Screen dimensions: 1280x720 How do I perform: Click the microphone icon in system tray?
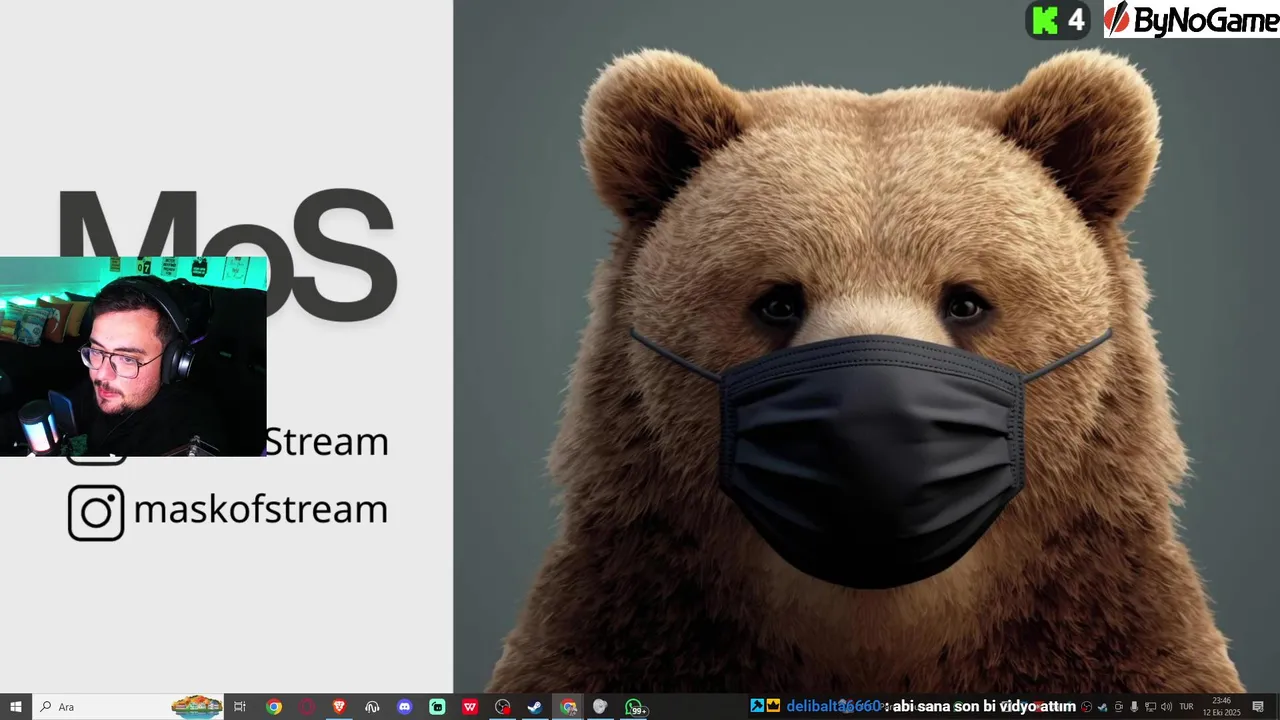pyautogui.click(x=1134, y=707)
